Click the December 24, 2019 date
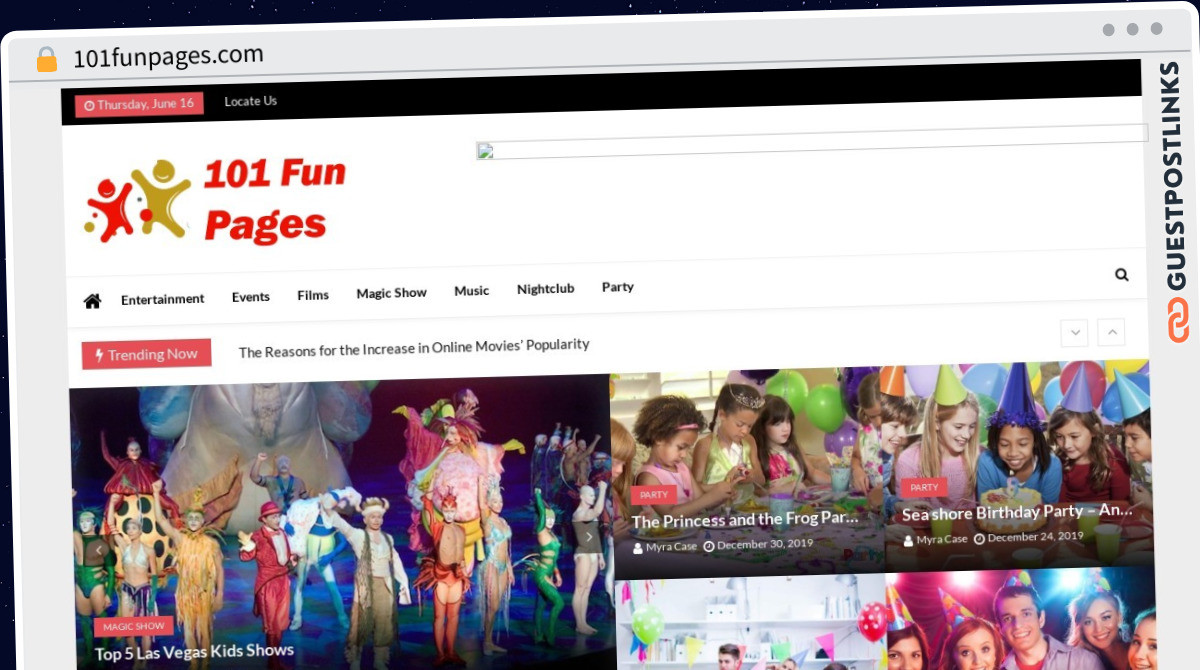Screen dimensions: 1200x670 point(1029,537)
